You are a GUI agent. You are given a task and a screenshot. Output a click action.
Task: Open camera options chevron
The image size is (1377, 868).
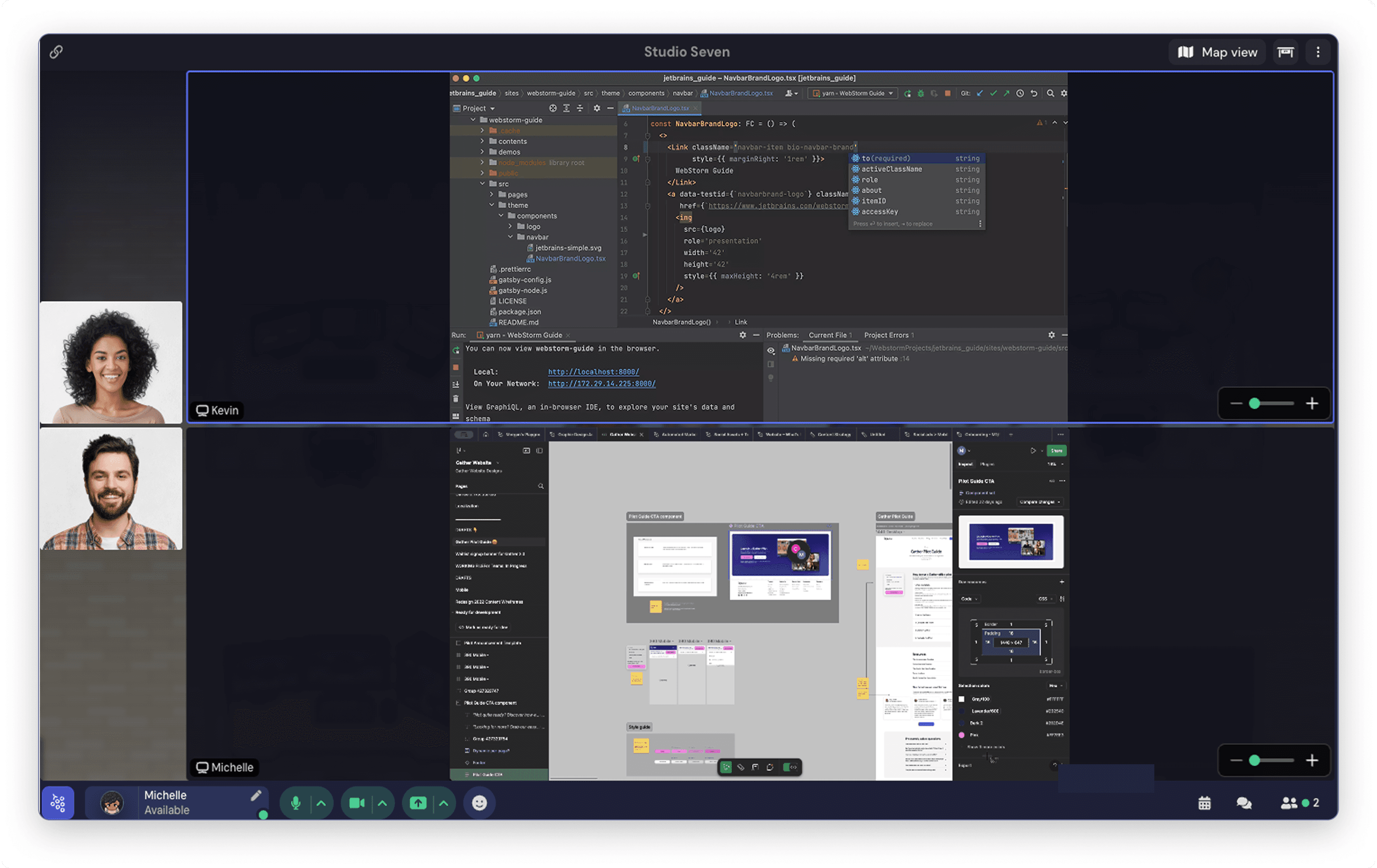tap(383, 803)
